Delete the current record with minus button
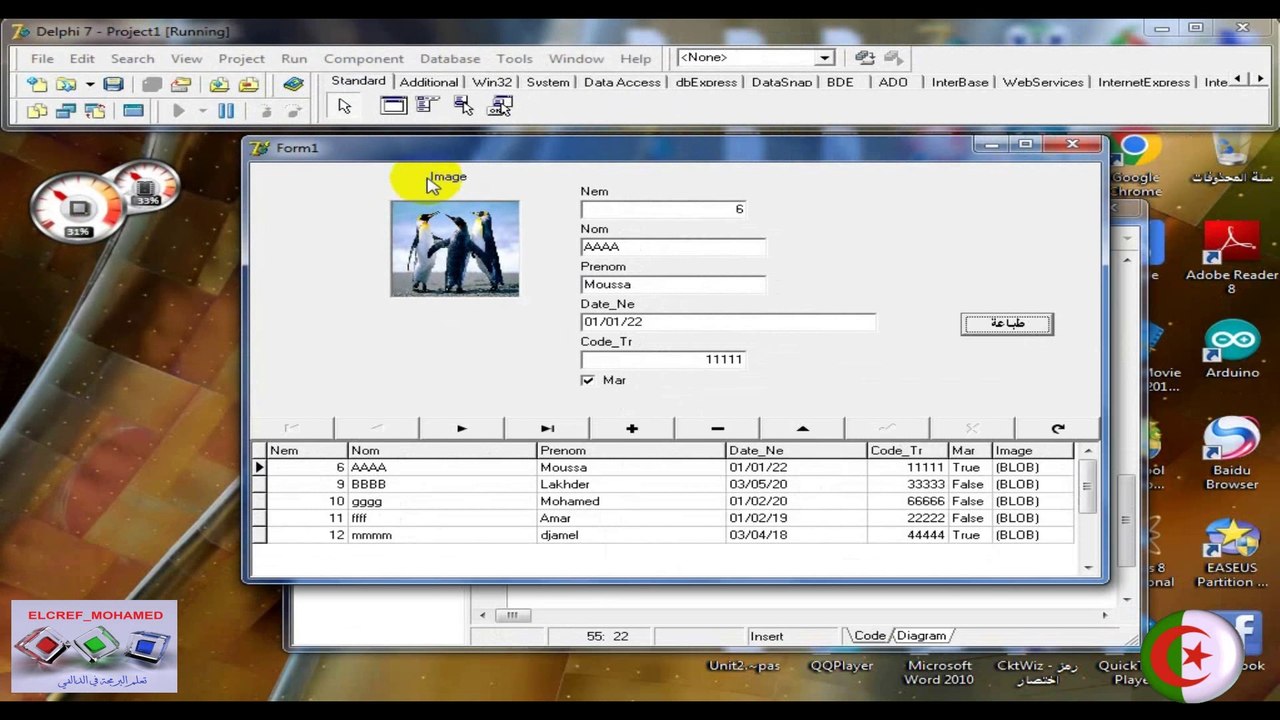The height and width of the screenshot is (720, 1280). coord(717,429)
